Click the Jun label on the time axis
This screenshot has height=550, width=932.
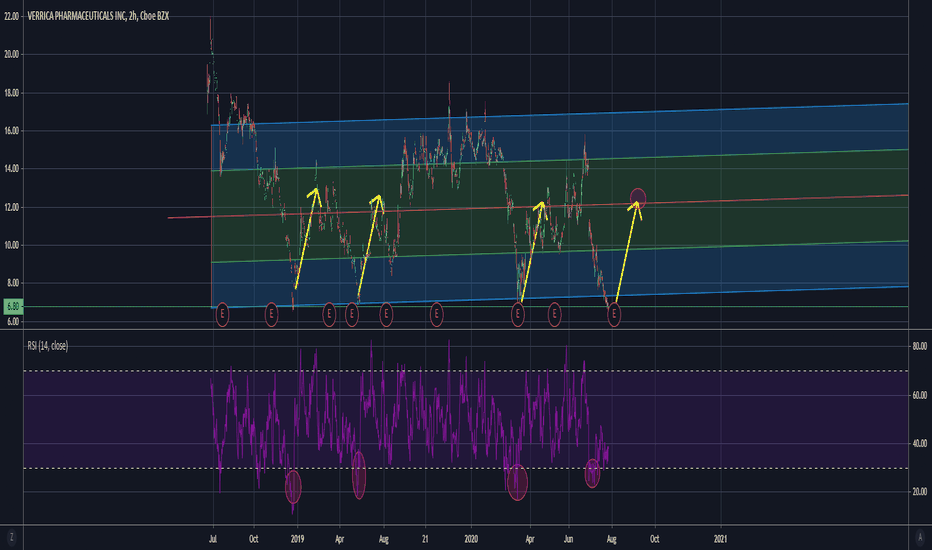pyautogui.click(x=569, y=539)
